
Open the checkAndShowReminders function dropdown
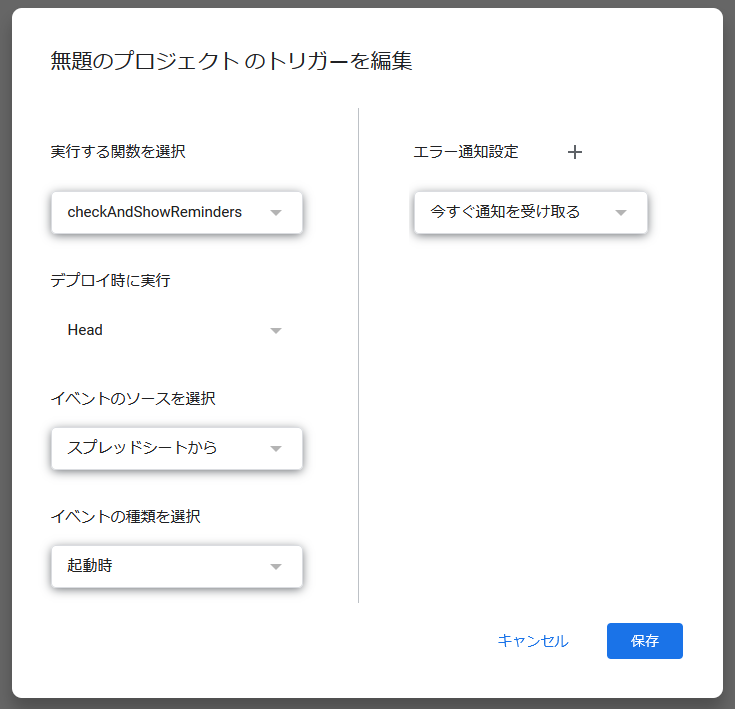[177, 212]
